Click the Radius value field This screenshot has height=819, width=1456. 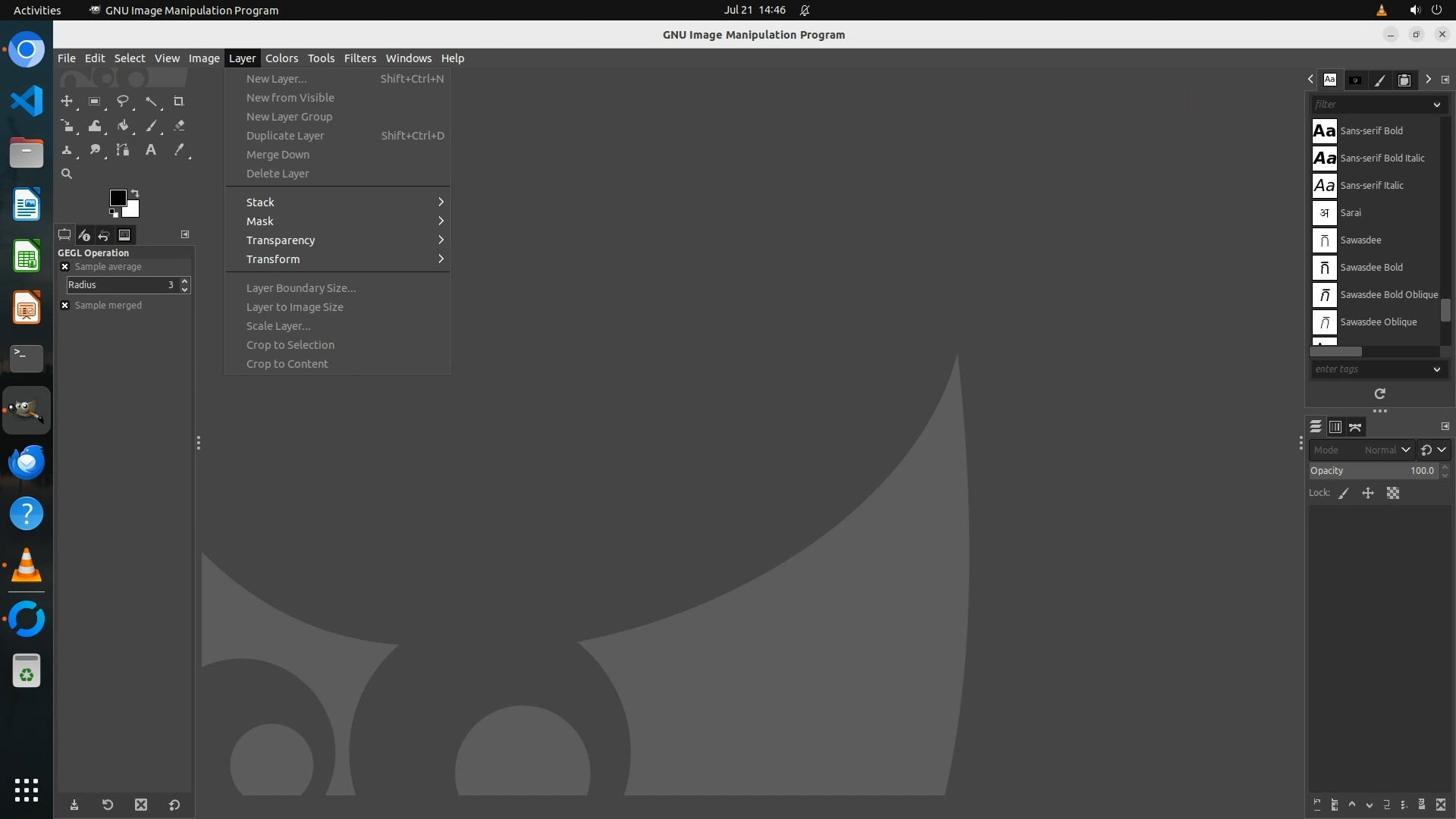(121, 285)
